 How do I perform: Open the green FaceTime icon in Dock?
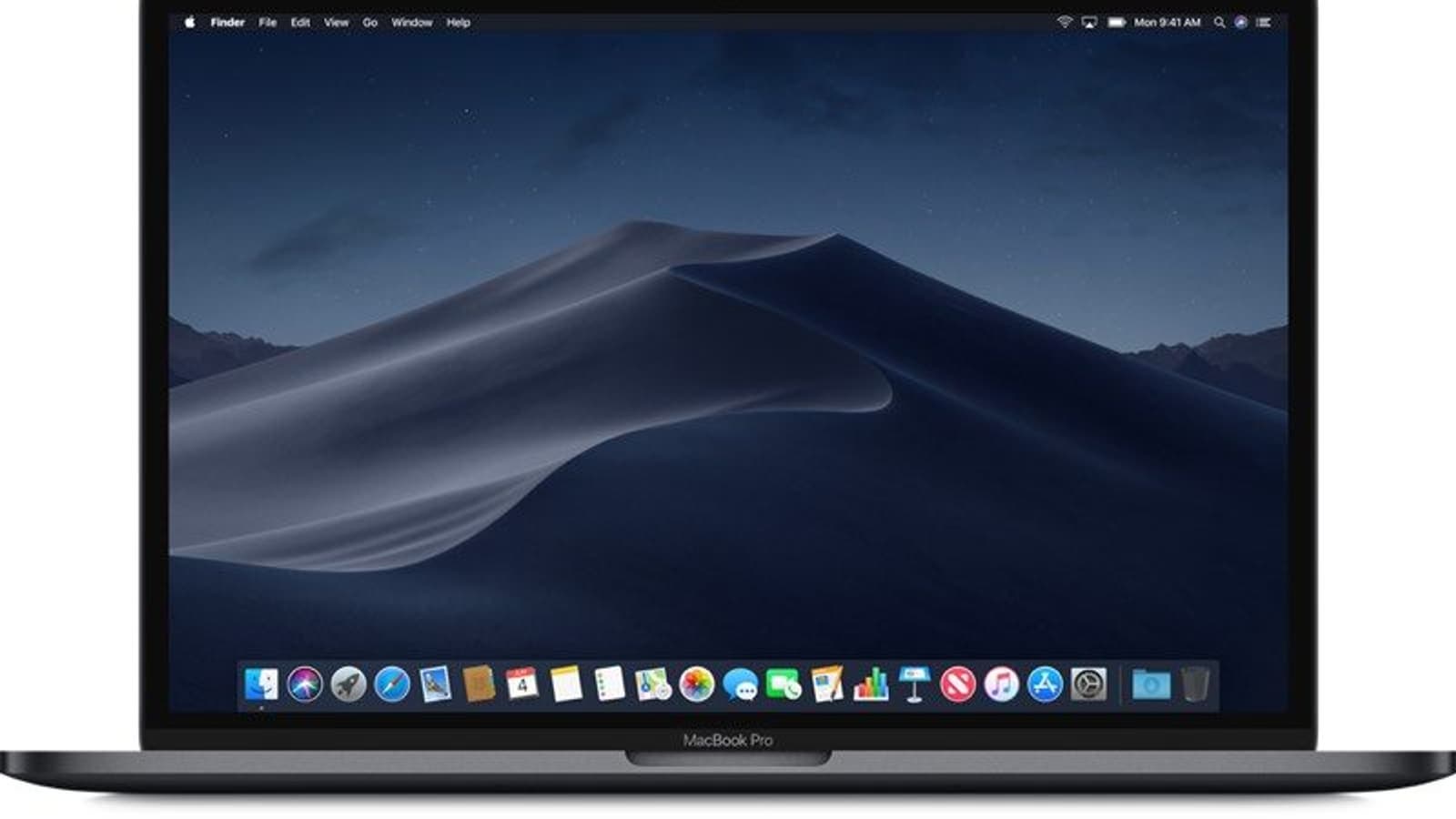784,684
